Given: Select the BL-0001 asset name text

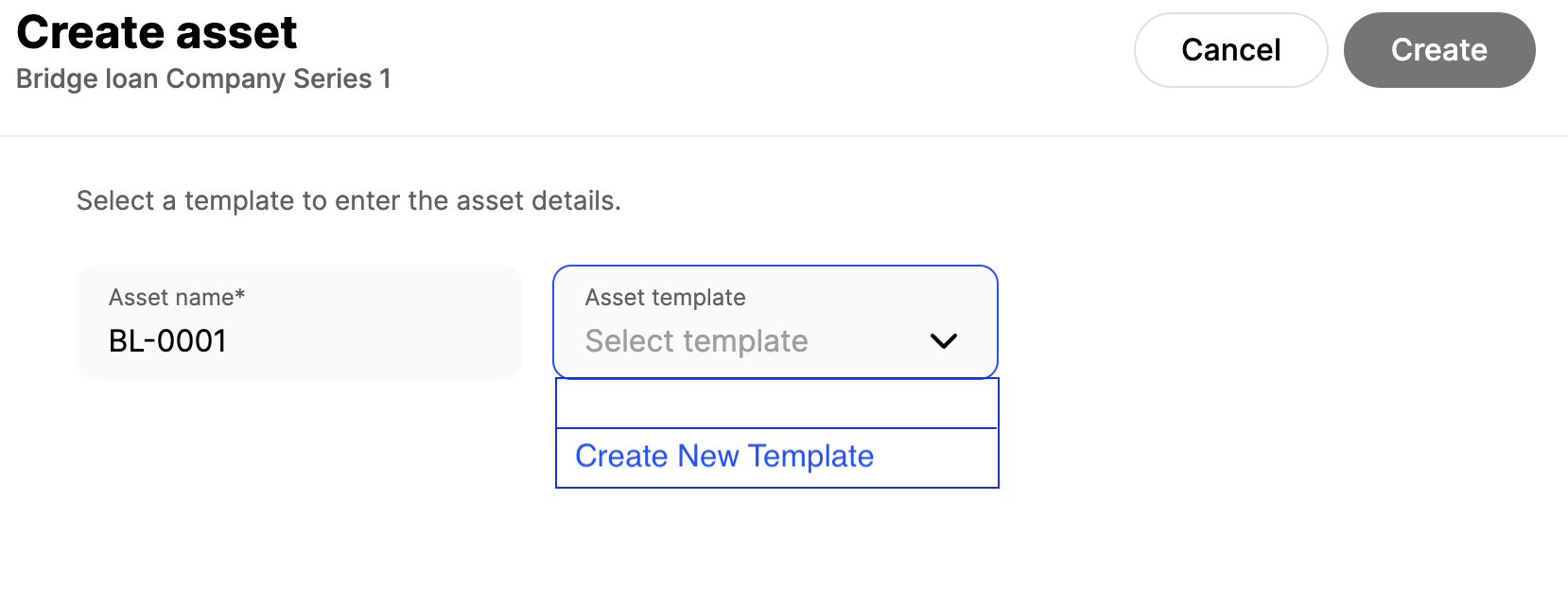Looking at the screenshot, I should point(166,341).
